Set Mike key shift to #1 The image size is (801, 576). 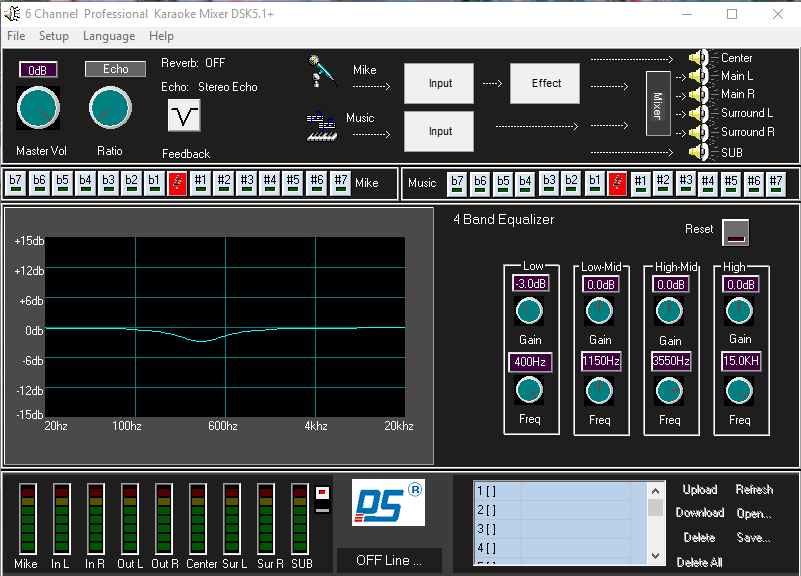click(200, 183)
